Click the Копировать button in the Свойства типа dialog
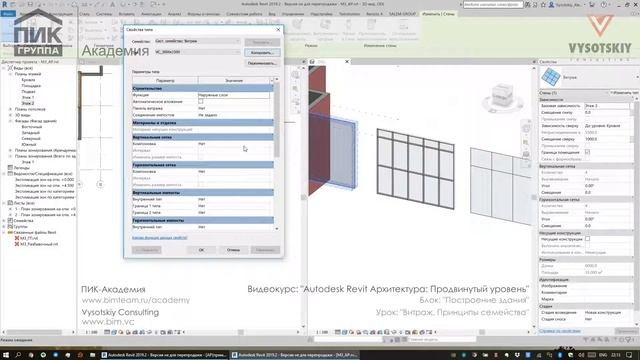 (262, 53)
